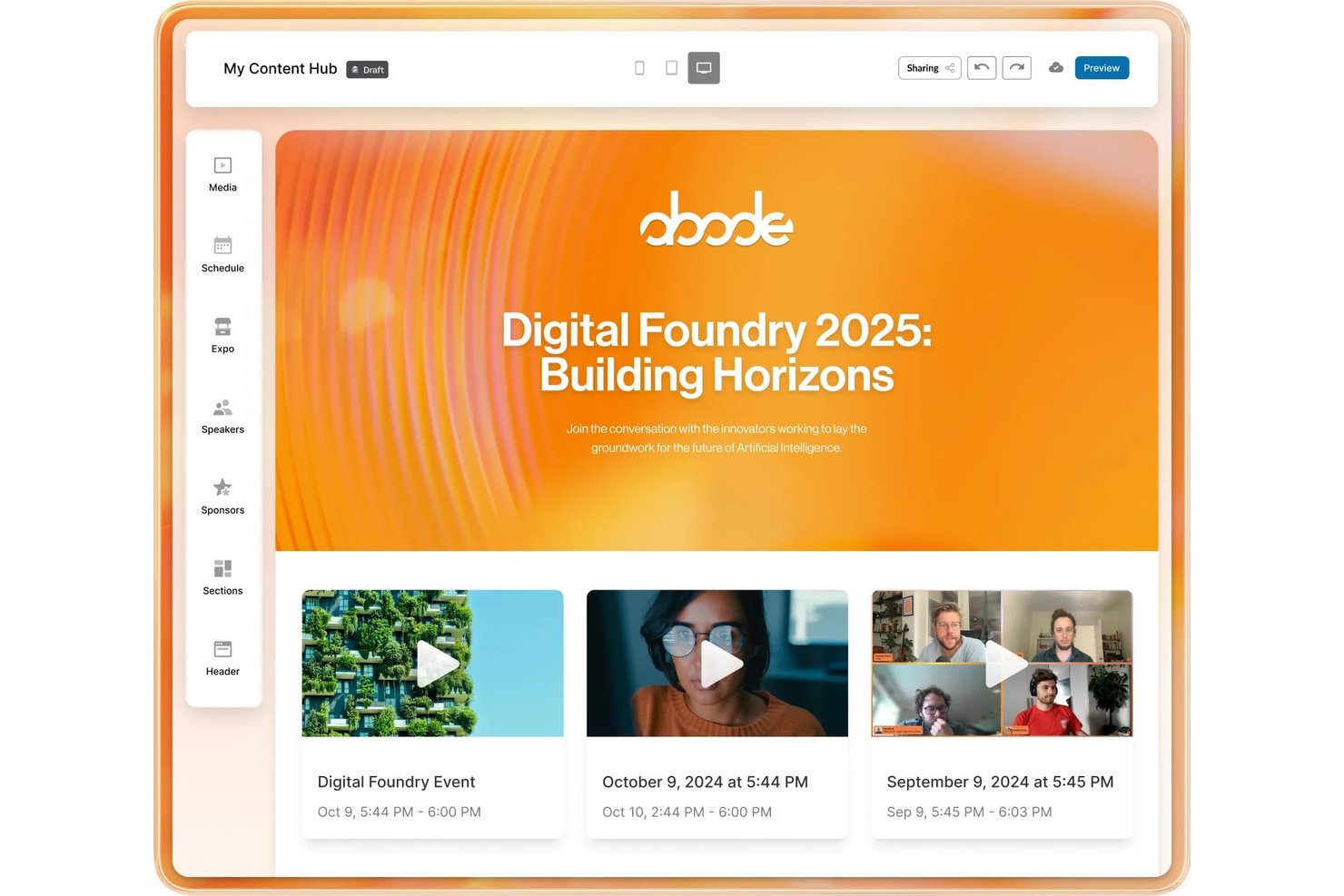The image size is (1344, 896).
Task: Open the Sponsors star icon
Action: coord(222,487)
